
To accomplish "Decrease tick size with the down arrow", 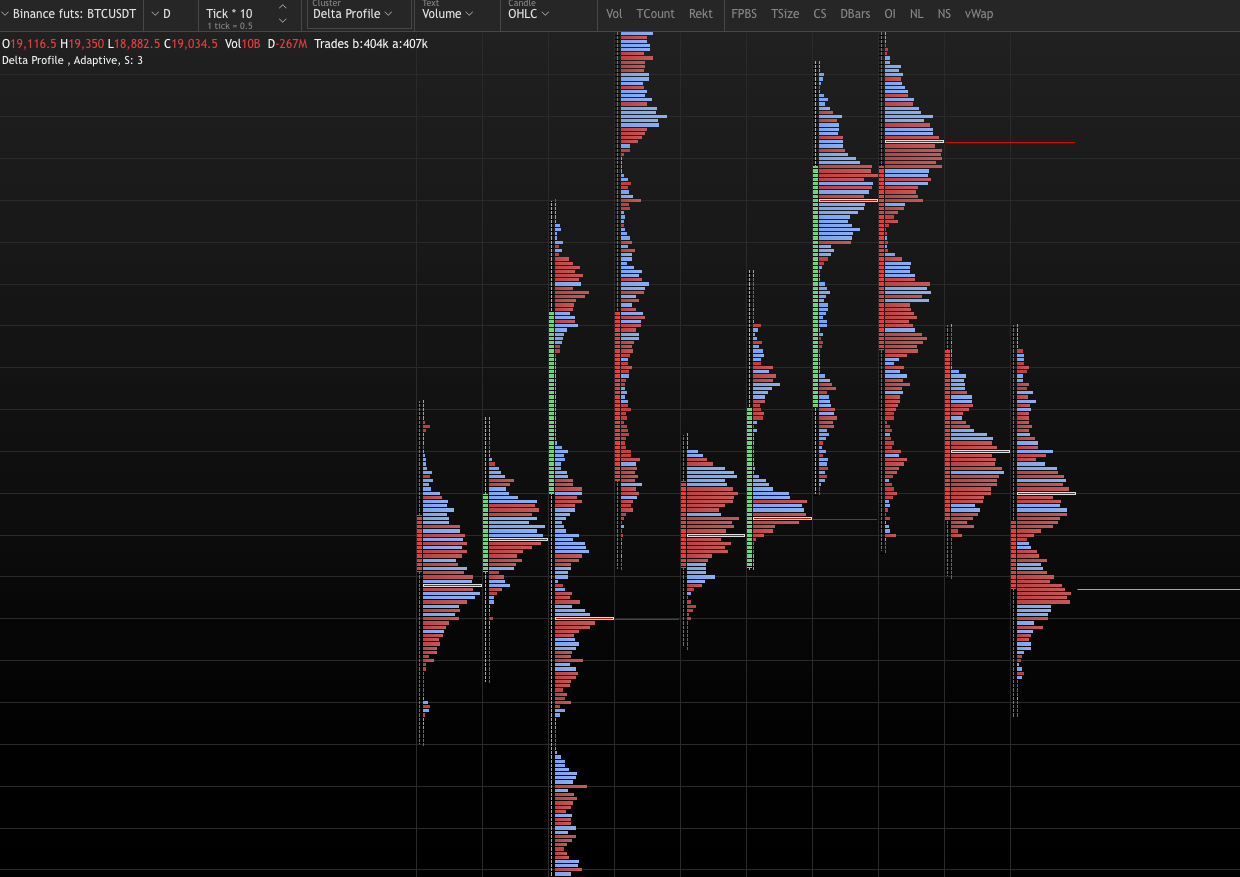I will [282, 21].
